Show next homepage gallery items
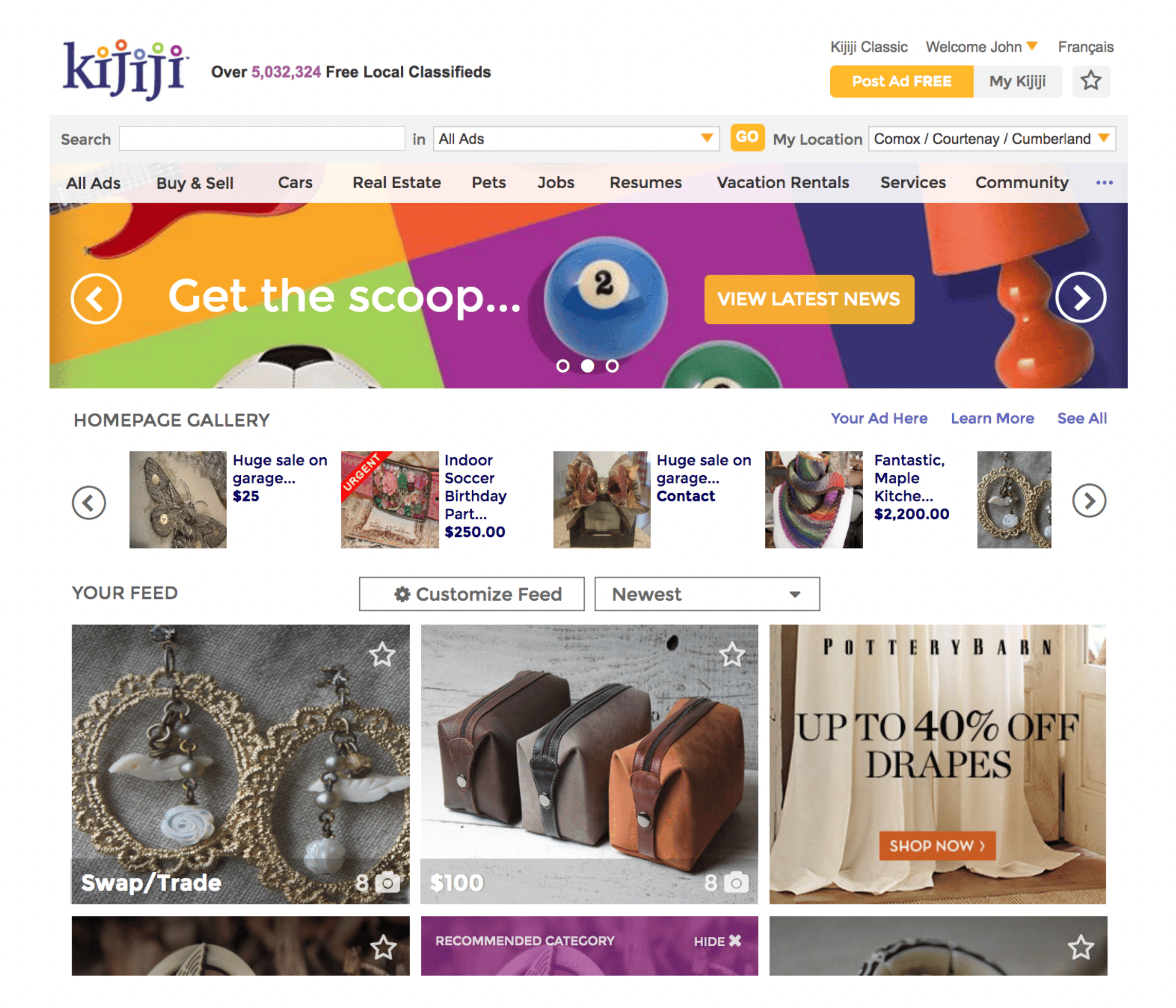Image resolution: width=1176 pixels, height=1008 pixels. coord(1089,500)
